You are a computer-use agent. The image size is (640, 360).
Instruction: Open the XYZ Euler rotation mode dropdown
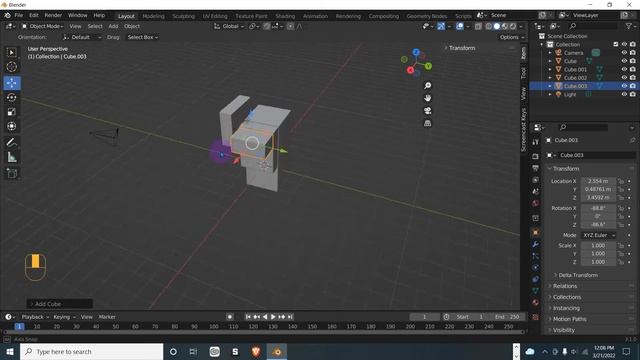(x=598, y=235)
